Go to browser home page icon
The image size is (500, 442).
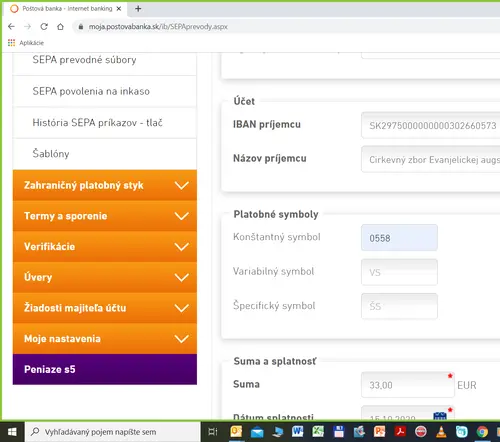point(60,27)
